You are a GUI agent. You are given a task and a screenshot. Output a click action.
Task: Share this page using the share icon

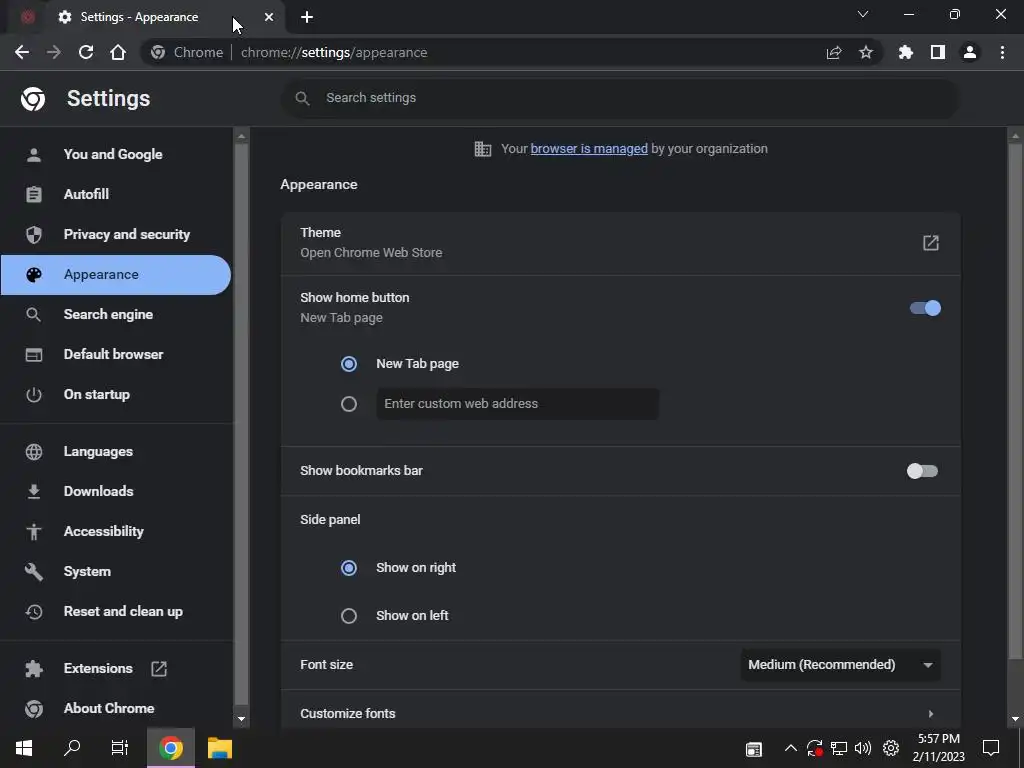834,52
